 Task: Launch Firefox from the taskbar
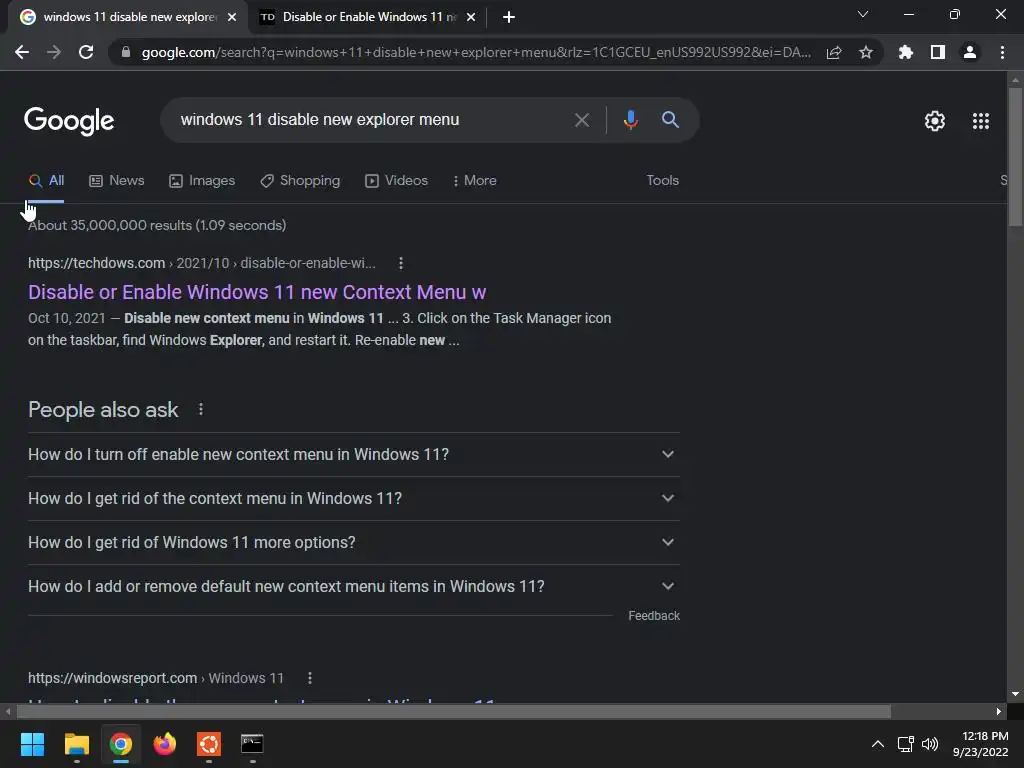click(x=165, y=744)
